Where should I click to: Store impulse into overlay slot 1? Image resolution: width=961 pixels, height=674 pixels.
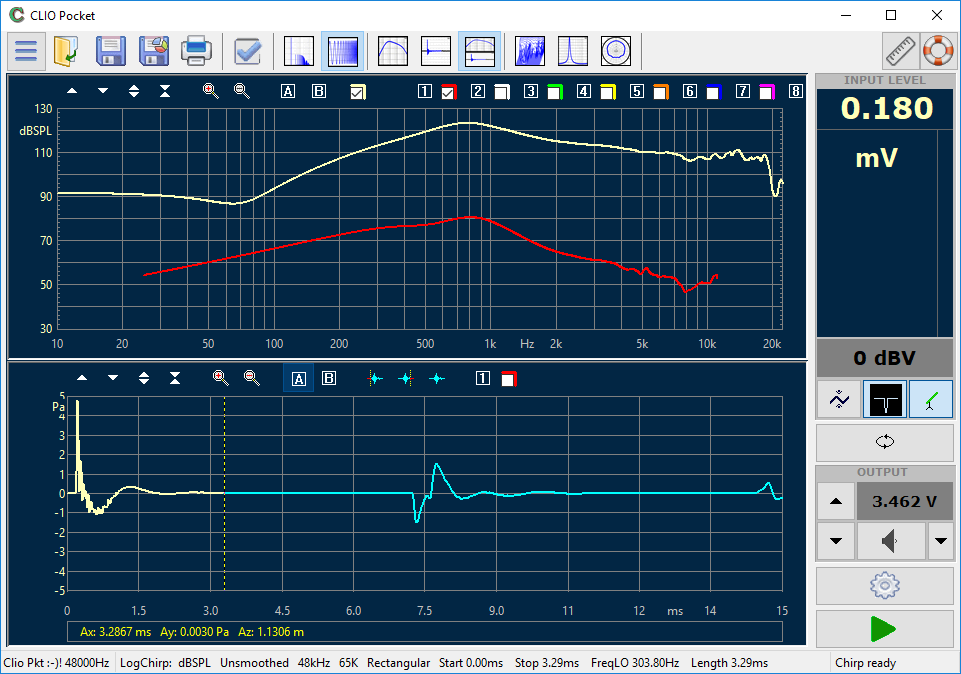pyautogui.click(x=483, y=378)
